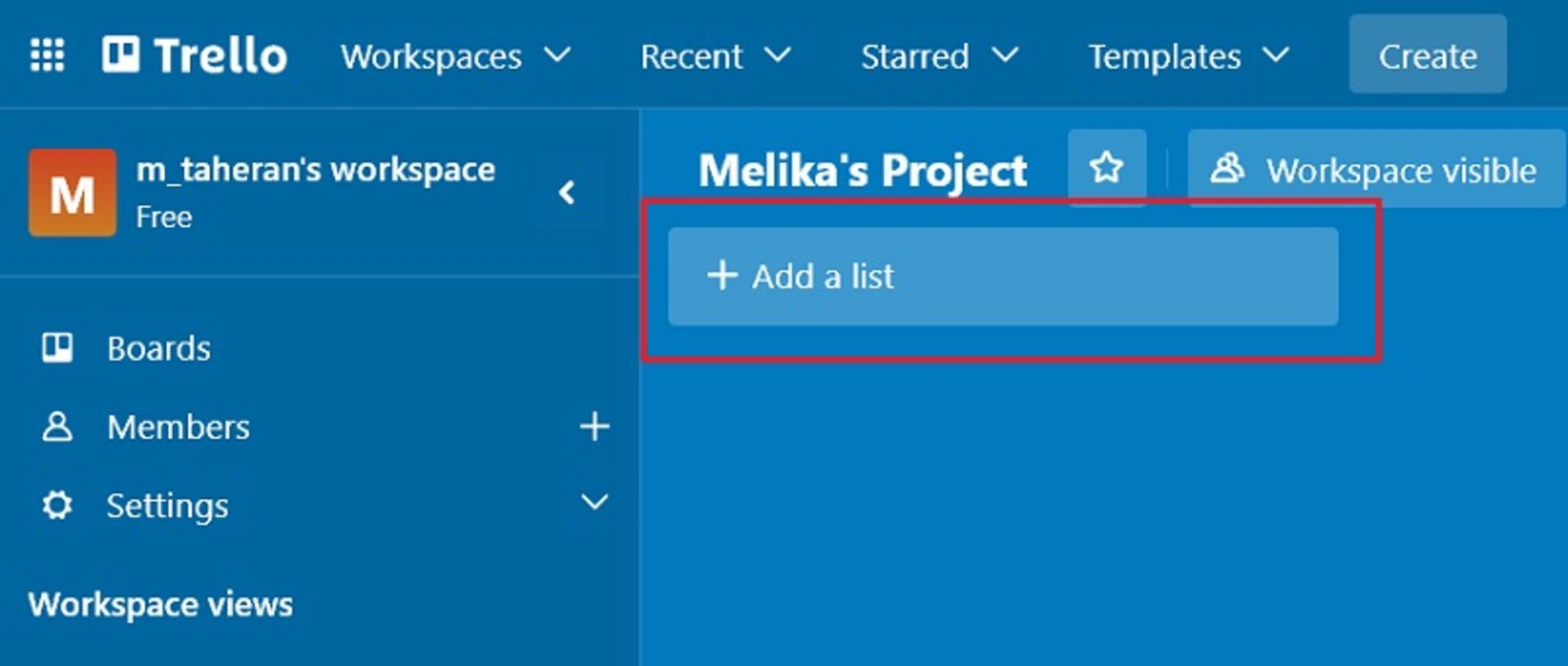
Task: Click the Boards sidebar icon
Action: (57, 348)
